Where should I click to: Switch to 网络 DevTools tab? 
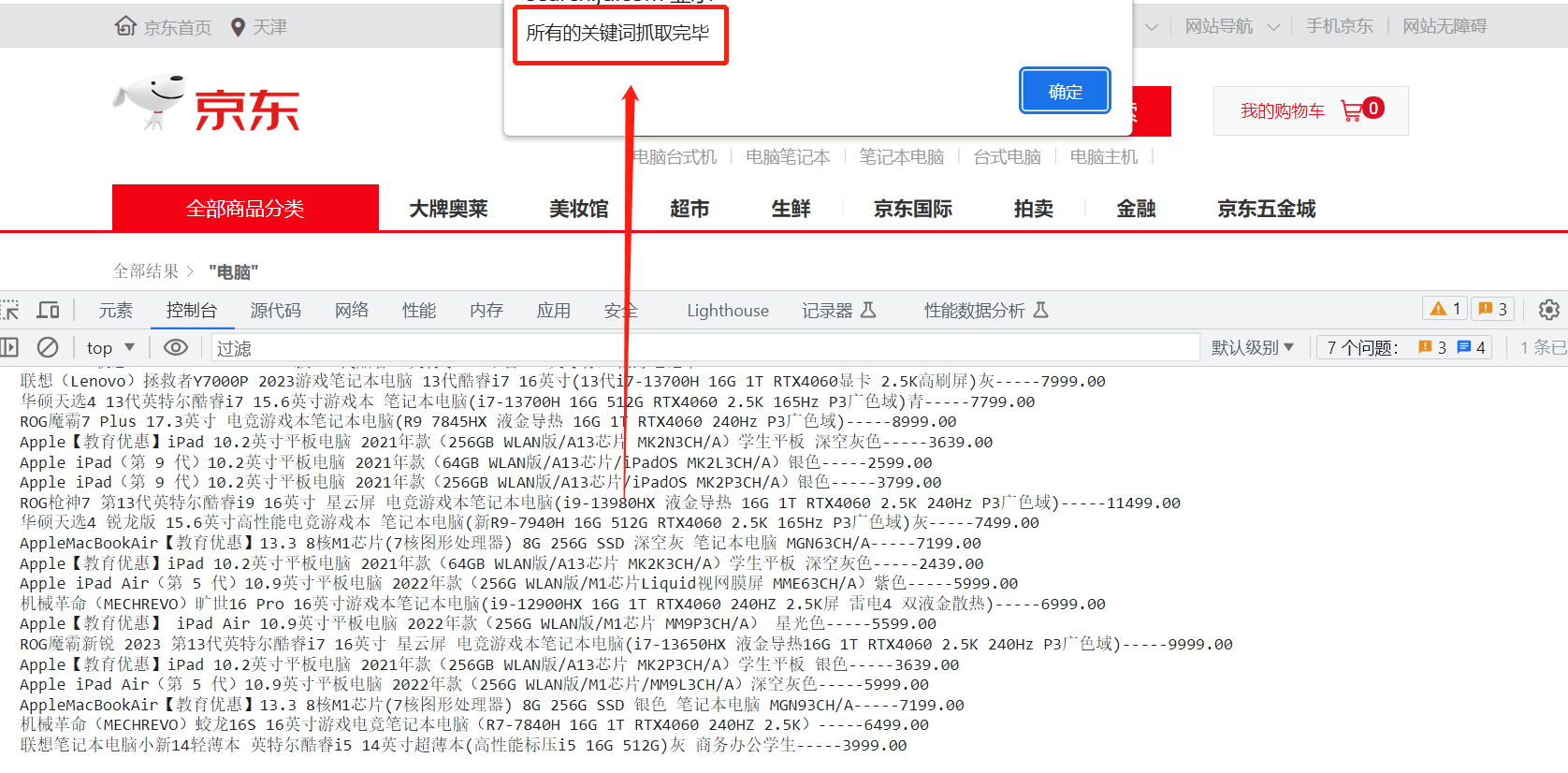pyautogui.click(x=352, y=310)
